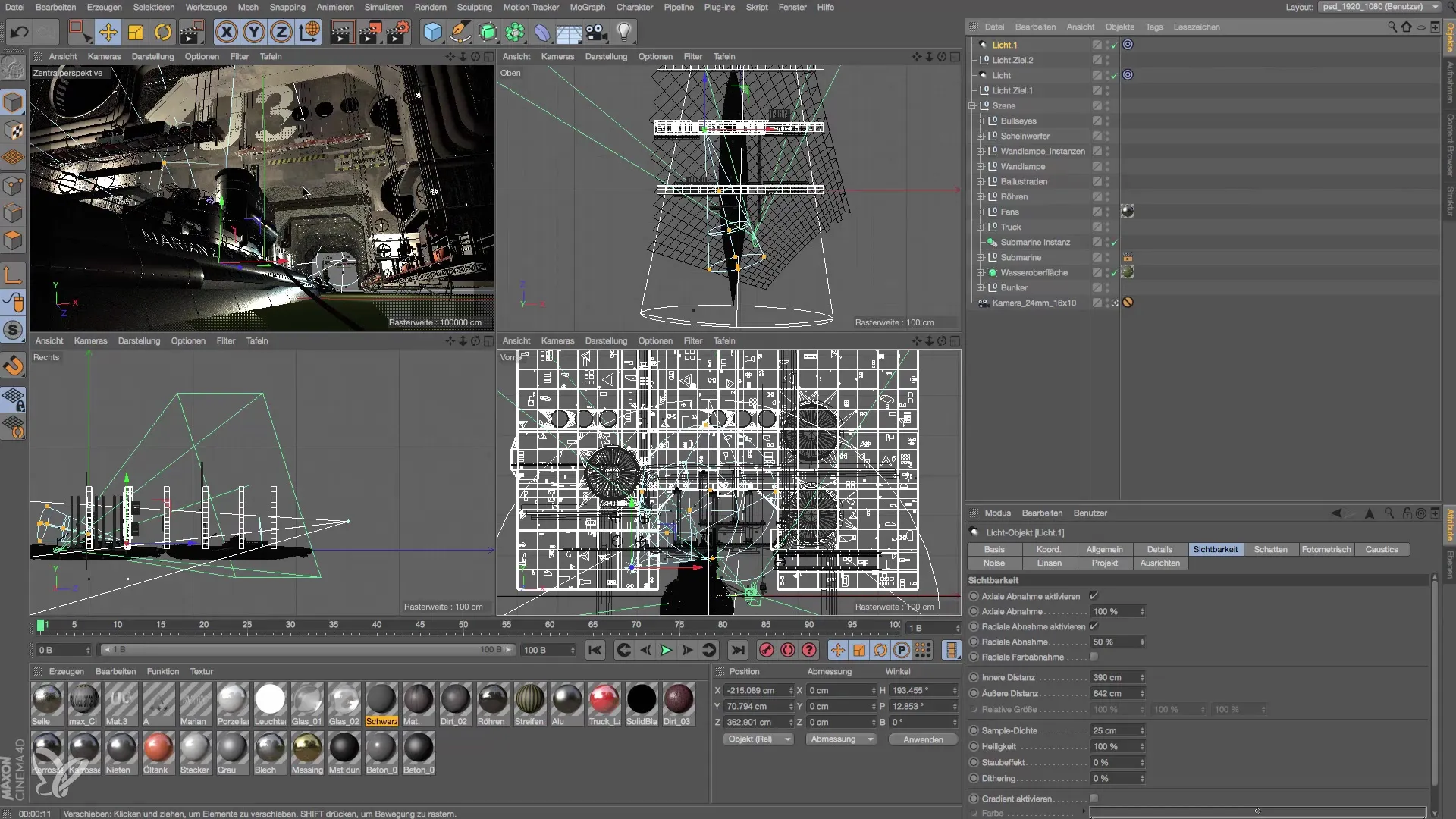Select the Move tool in toolbar

pyautogui.click(x=108, y=32)
